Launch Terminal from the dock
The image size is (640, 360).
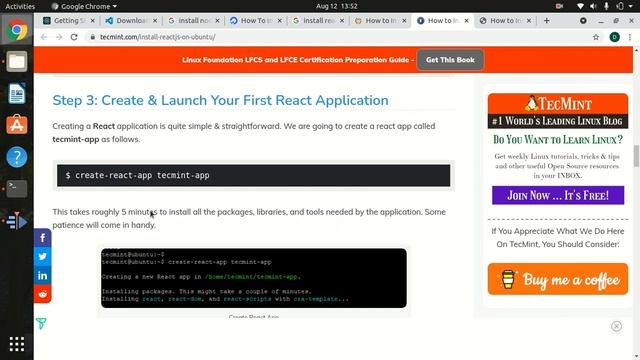pos(17,189)
